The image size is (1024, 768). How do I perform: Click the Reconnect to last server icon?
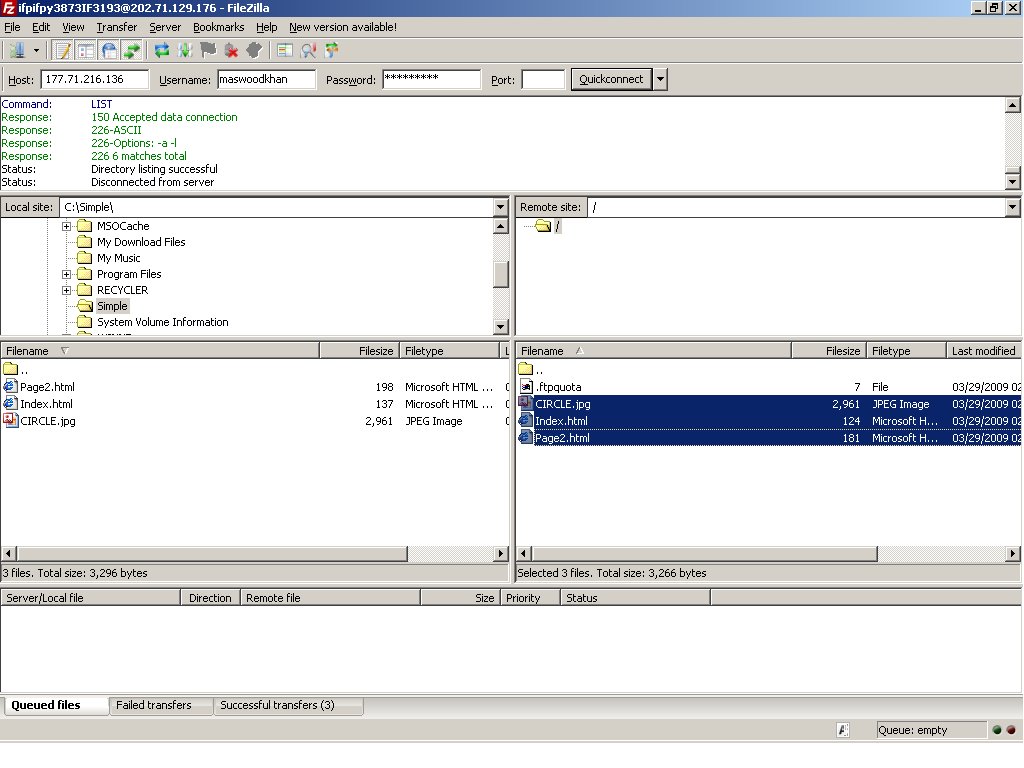254,50
